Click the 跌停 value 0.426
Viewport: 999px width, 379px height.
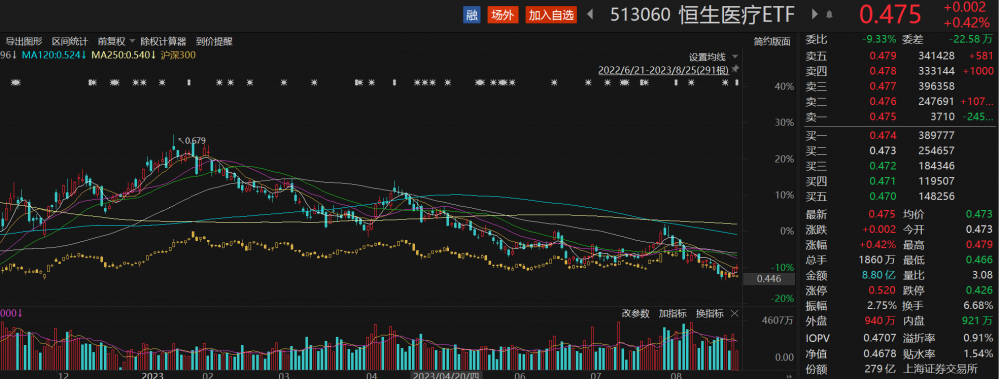pos(980,290)
